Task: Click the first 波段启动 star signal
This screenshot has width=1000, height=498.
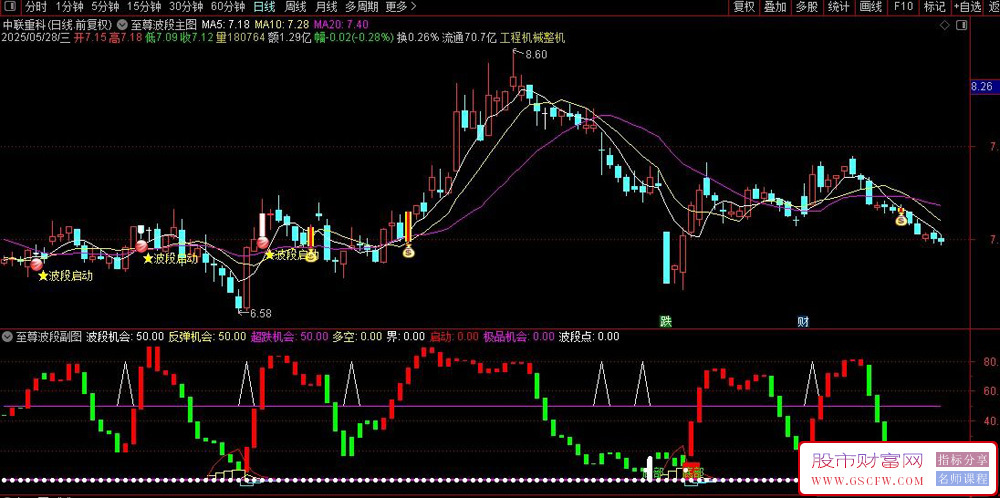Action: tap(65, 276)
